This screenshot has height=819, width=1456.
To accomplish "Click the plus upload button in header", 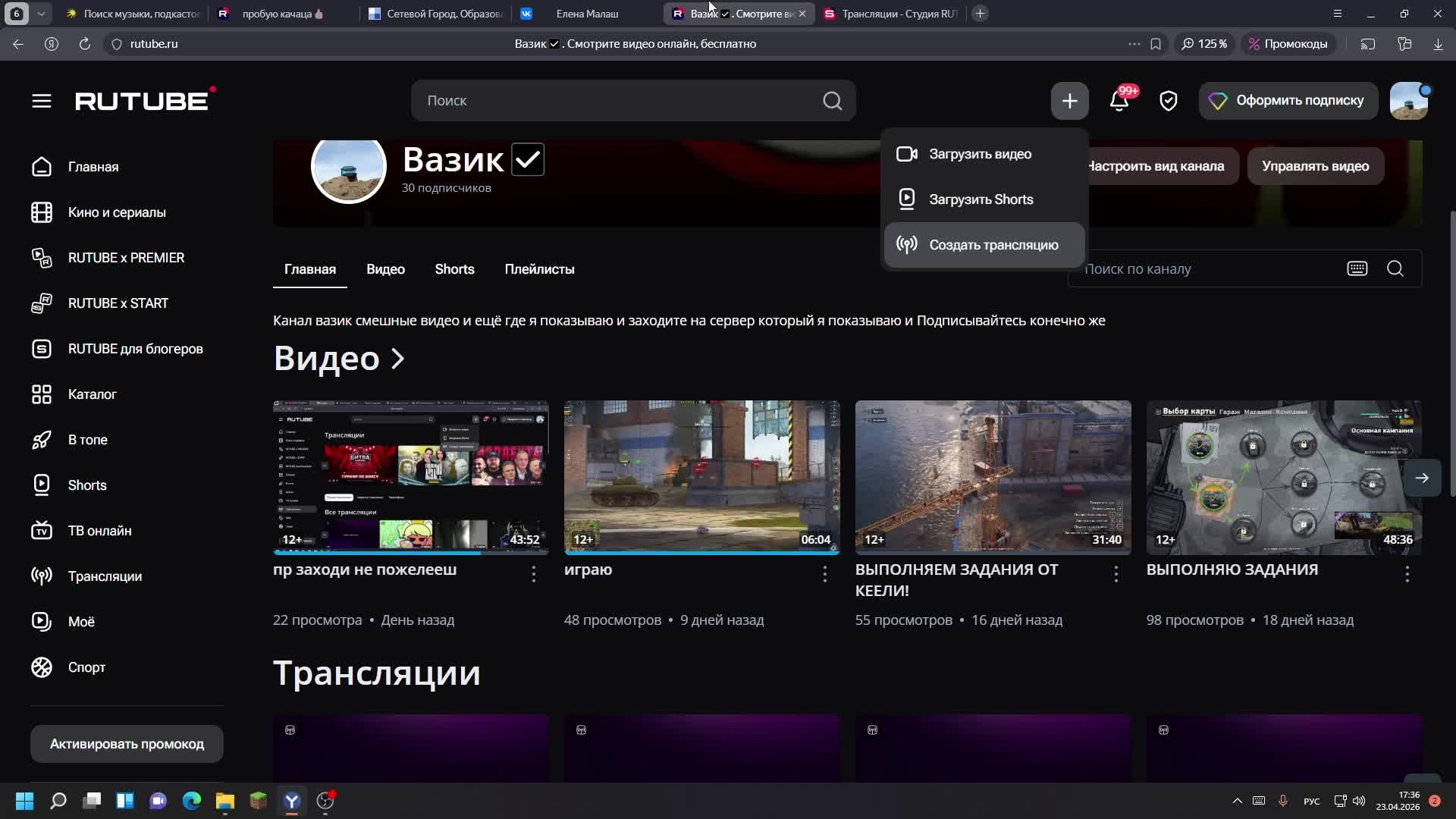I will [1069, 101].
